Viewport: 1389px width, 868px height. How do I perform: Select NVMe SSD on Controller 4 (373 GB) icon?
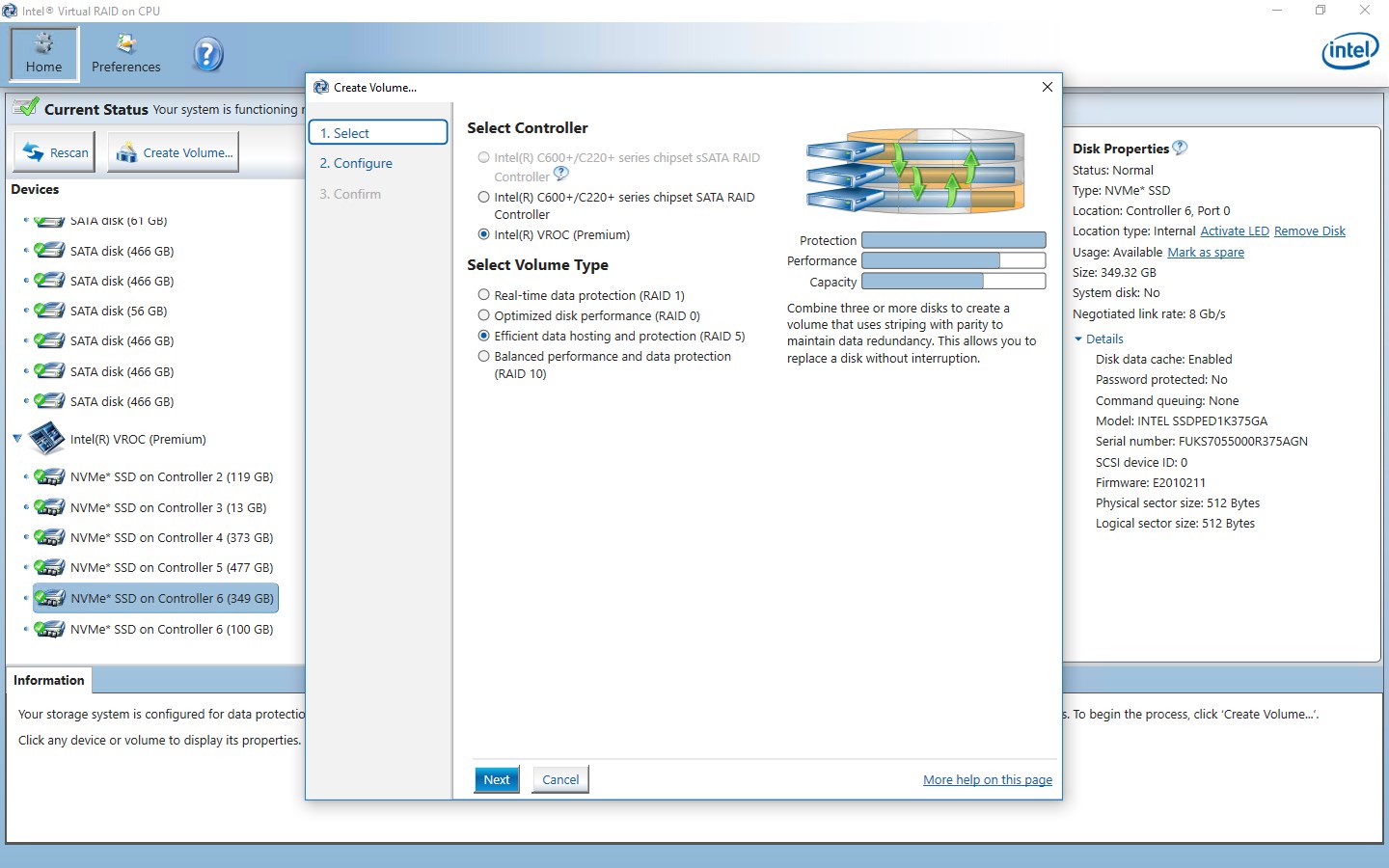tap(49, 537)
